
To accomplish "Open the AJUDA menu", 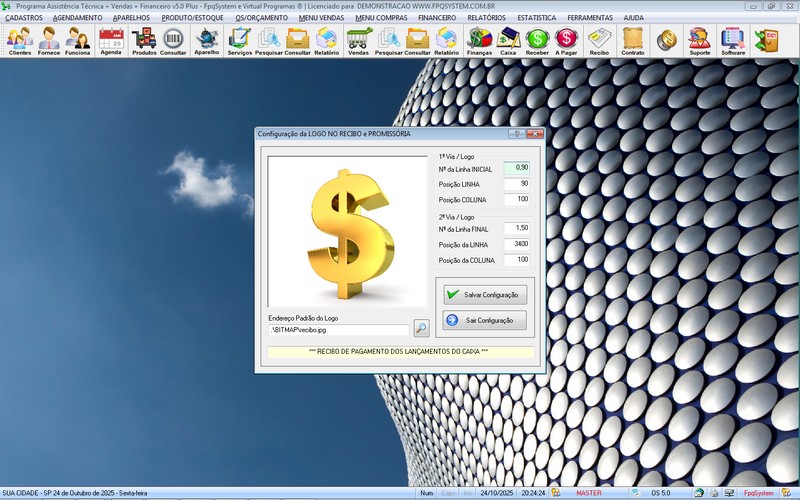I will (x=634, y=17).
